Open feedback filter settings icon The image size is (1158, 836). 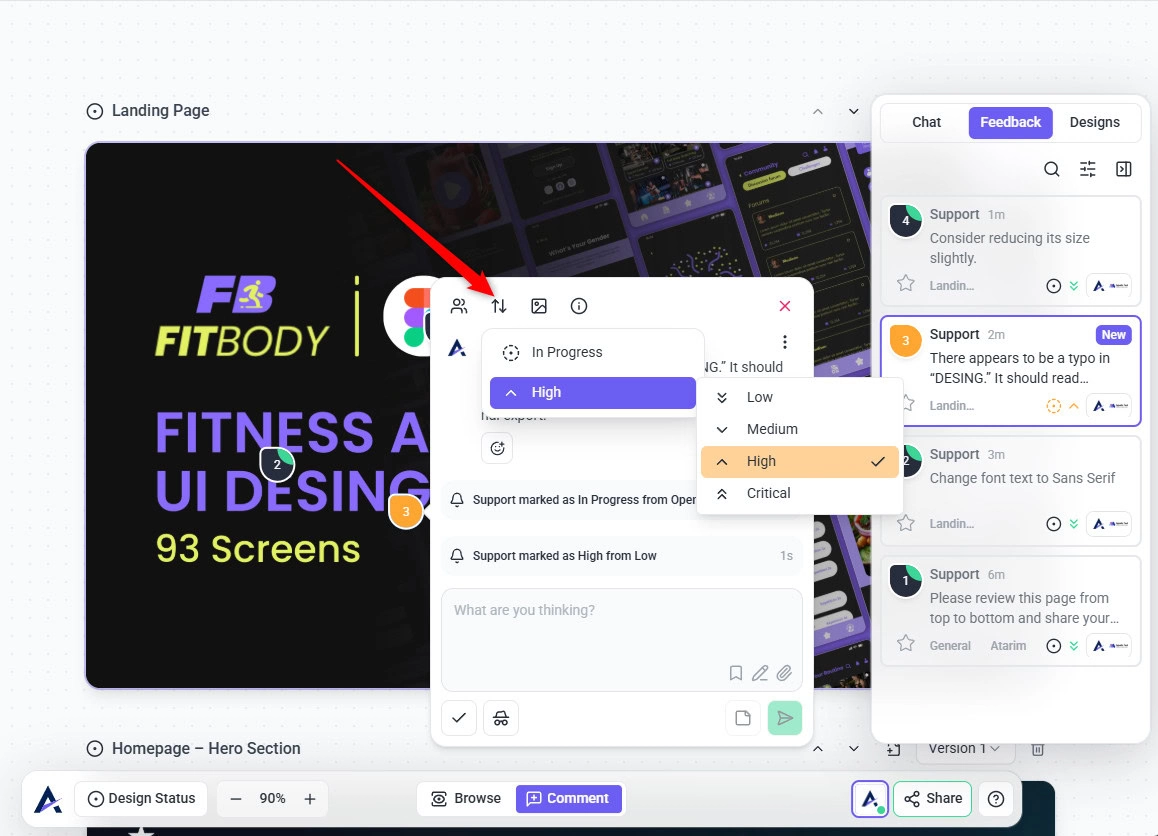(x=1088, y=169)
